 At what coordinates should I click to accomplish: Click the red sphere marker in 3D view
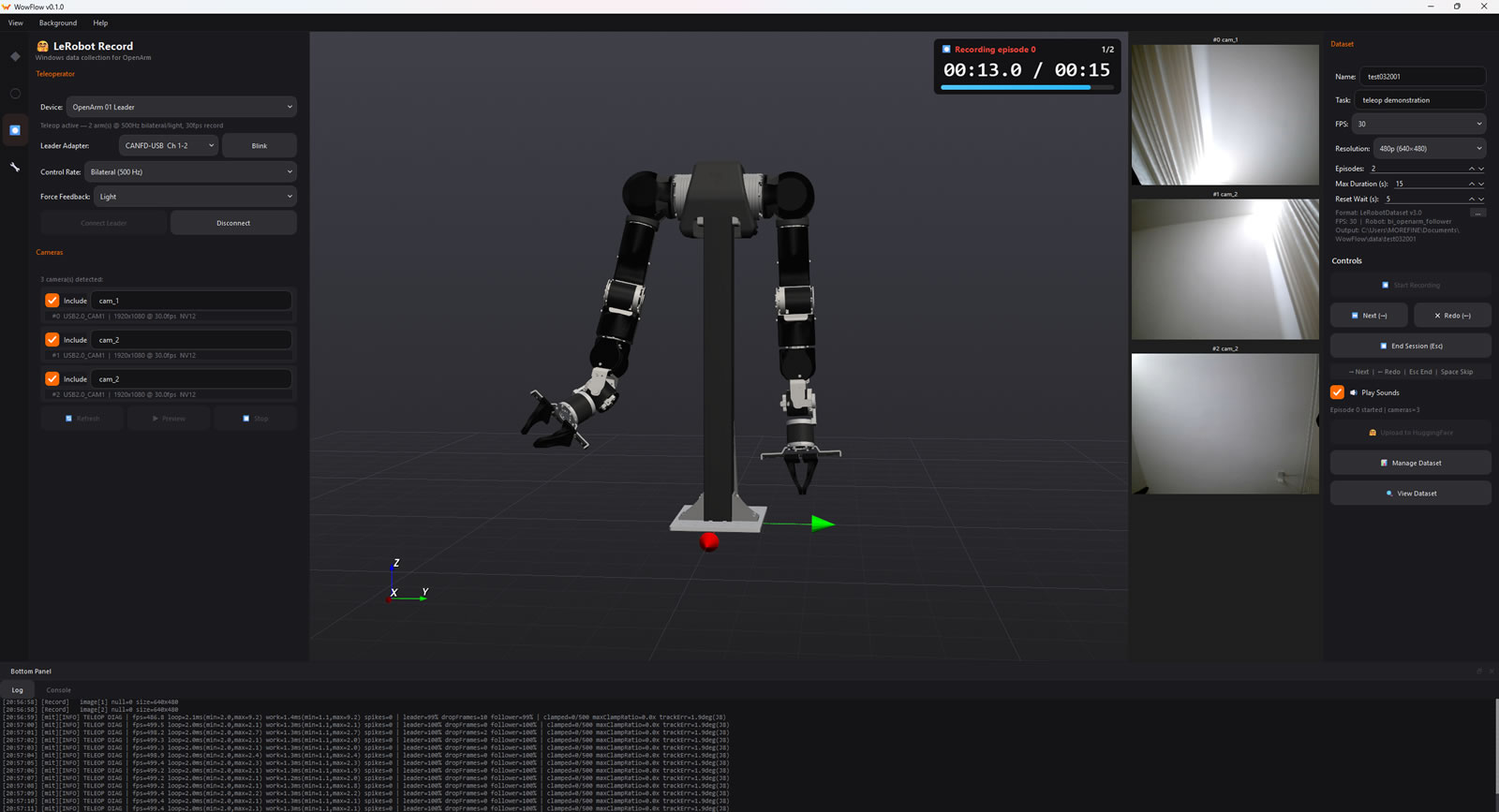[709, 541]
